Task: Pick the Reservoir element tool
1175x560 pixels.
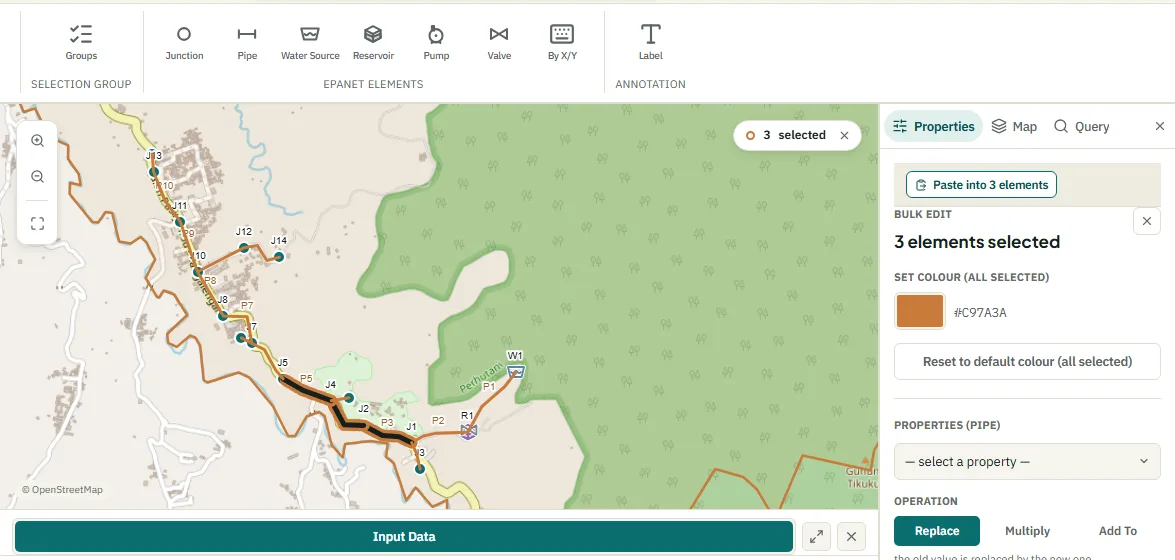Action: 373,43
